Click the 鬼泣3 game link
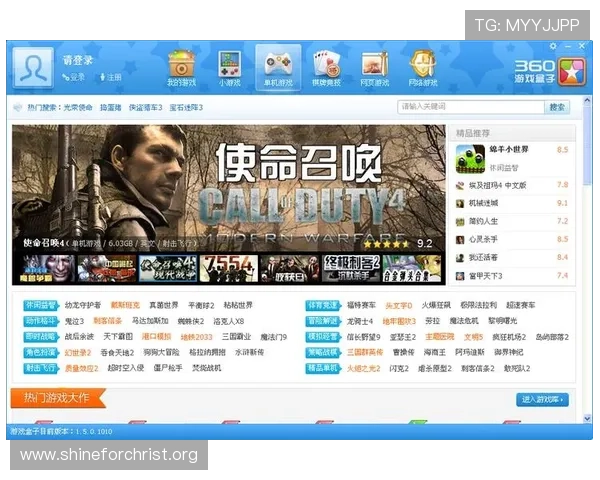This screenshot has height=480, width=600. tap(74, 321)
